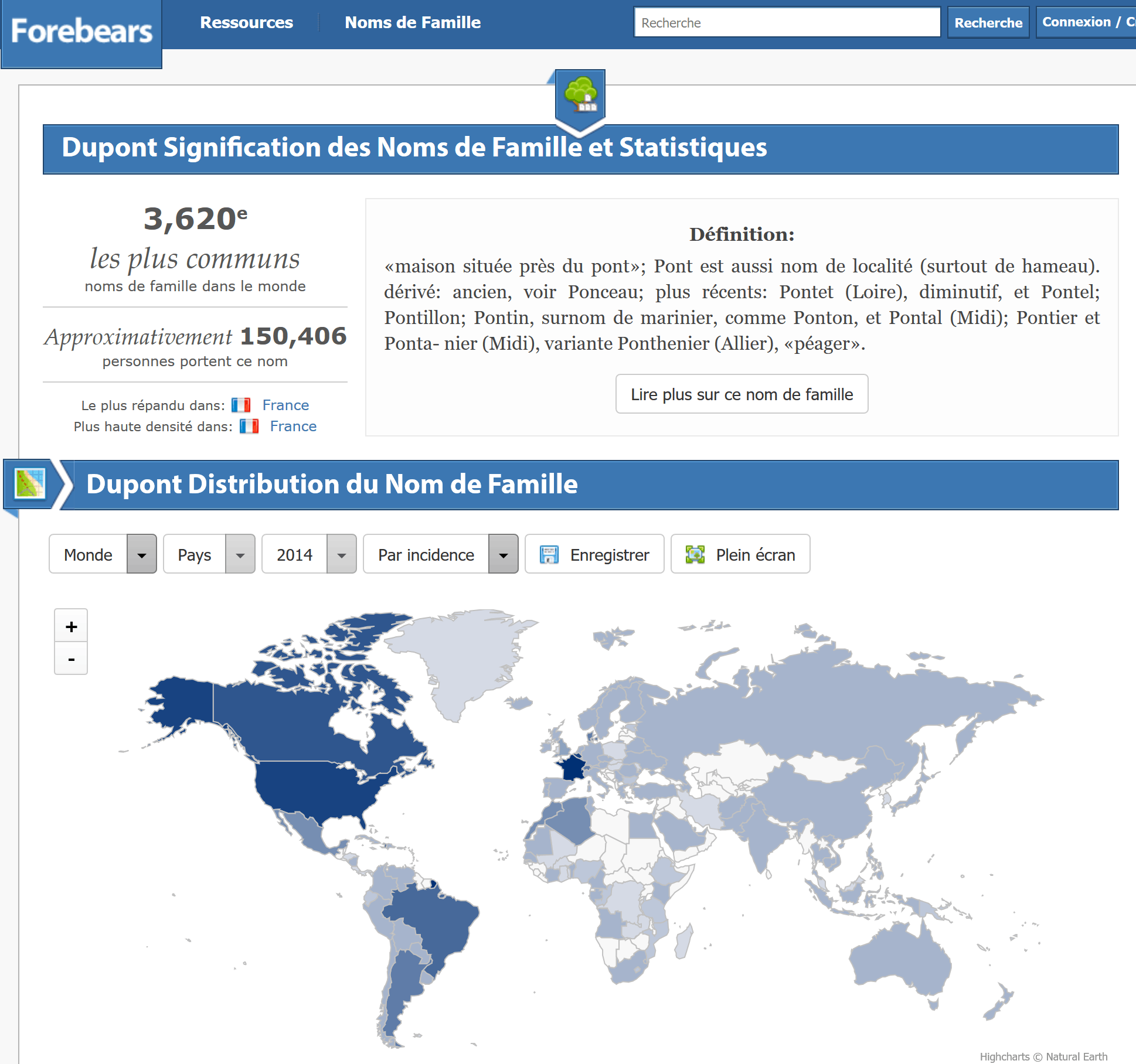Click the fullscreen expand icon
Screen dimensions: 1136x1064
tap(695, 554)
